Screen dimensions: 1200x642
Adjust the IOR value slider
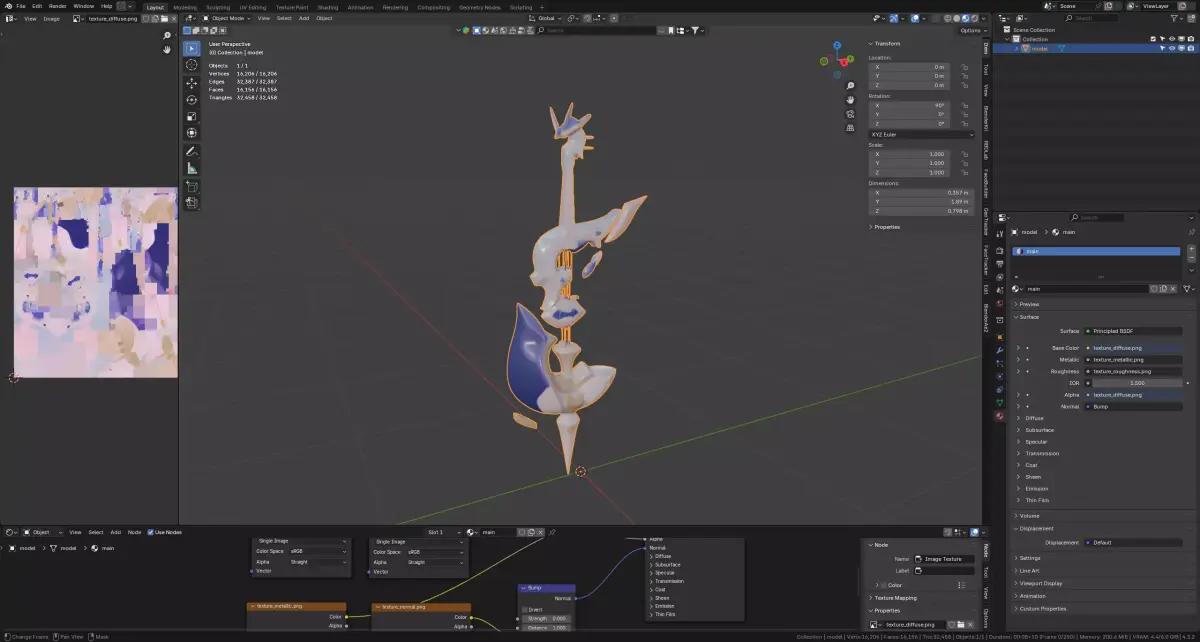pyautogui.click(x=1135, y=383)
